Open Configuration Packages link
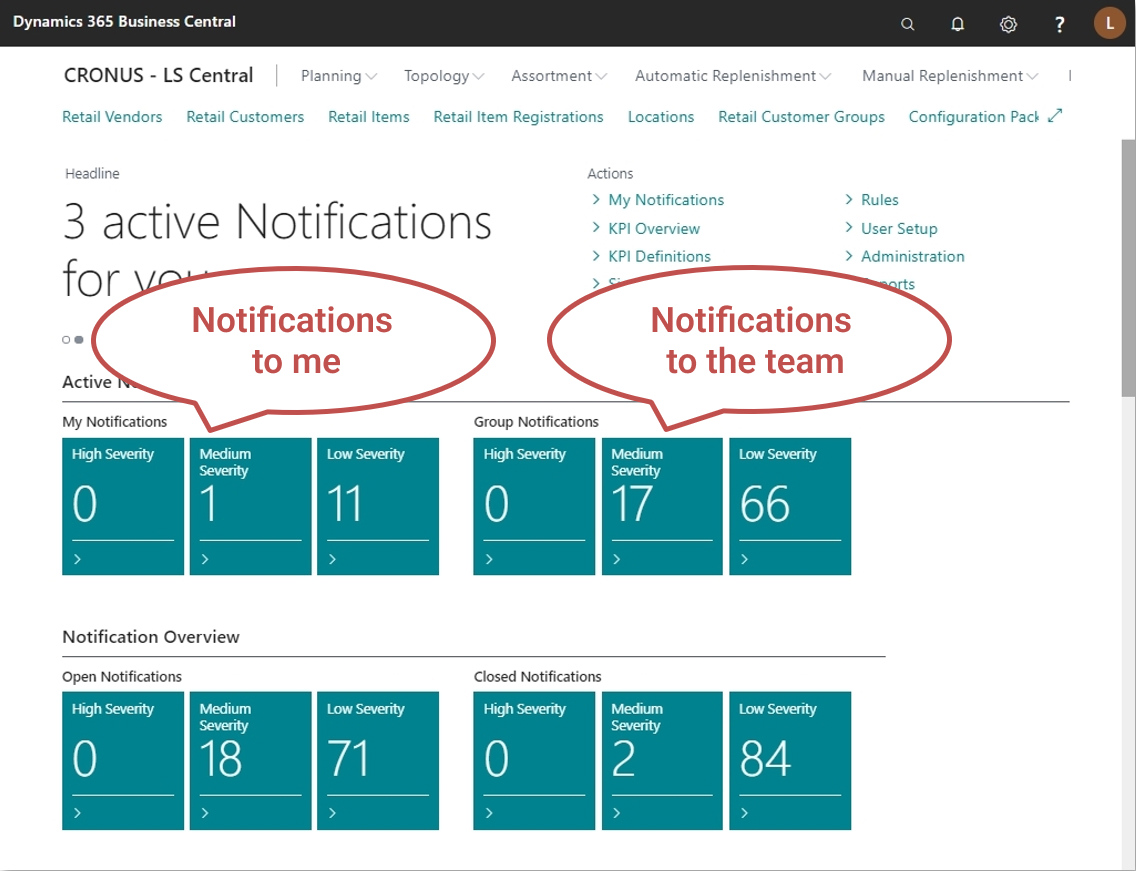 pos(973,117)
